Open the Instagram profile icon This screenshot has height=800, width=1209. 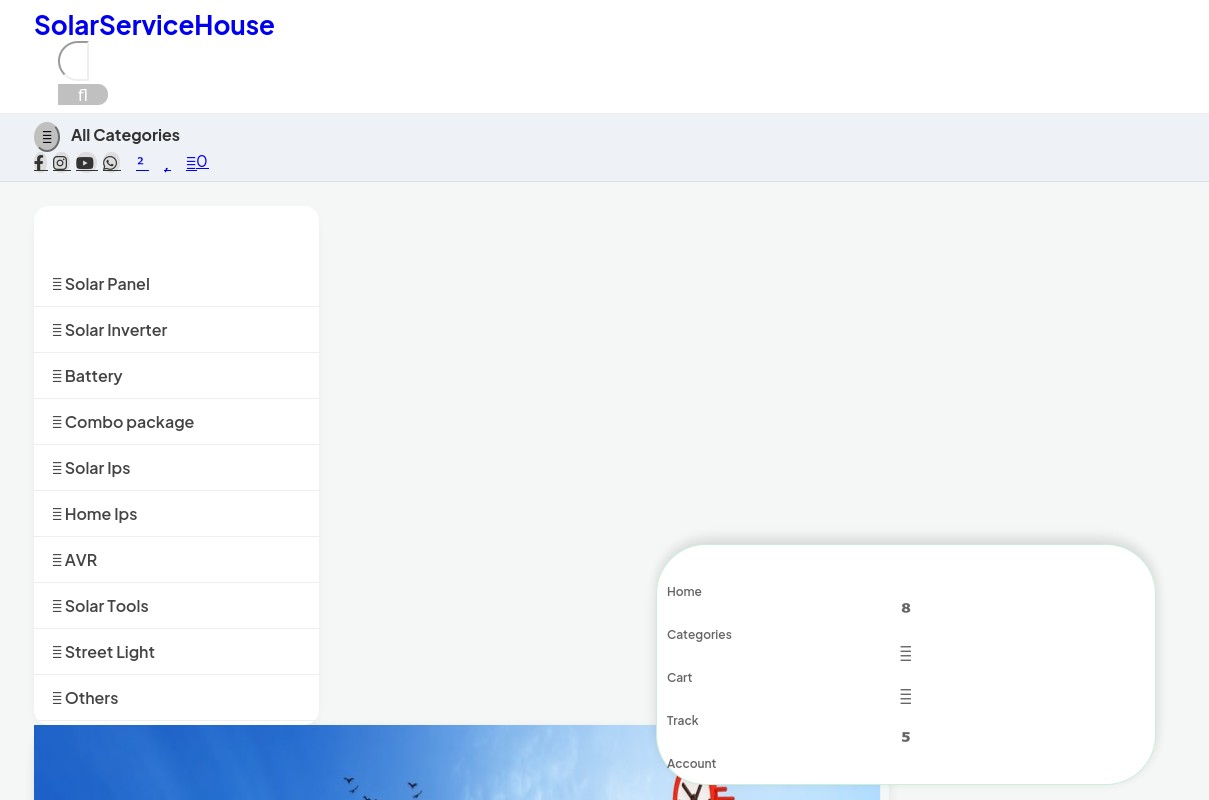[61, 162]
